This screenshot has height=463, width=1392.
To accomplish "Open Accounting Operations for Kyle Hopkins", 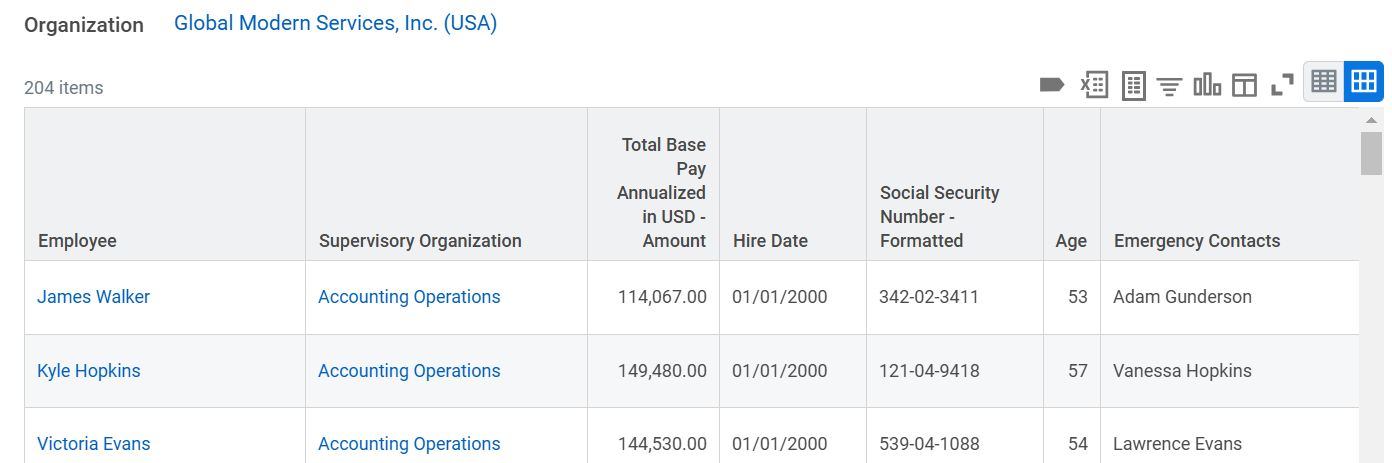I will tap(409, 371).
